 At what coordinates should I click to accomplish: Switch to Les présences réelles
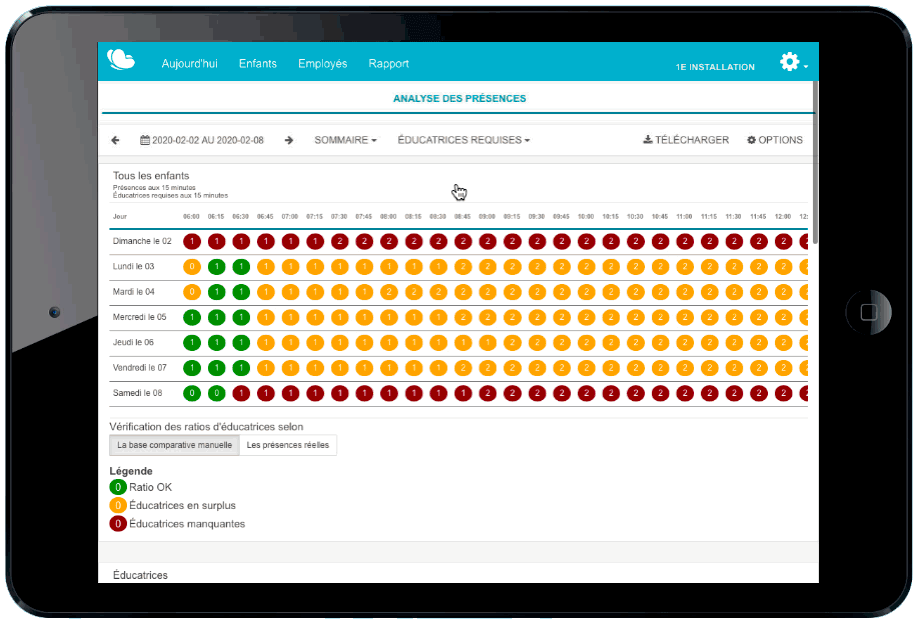(288, 445)
